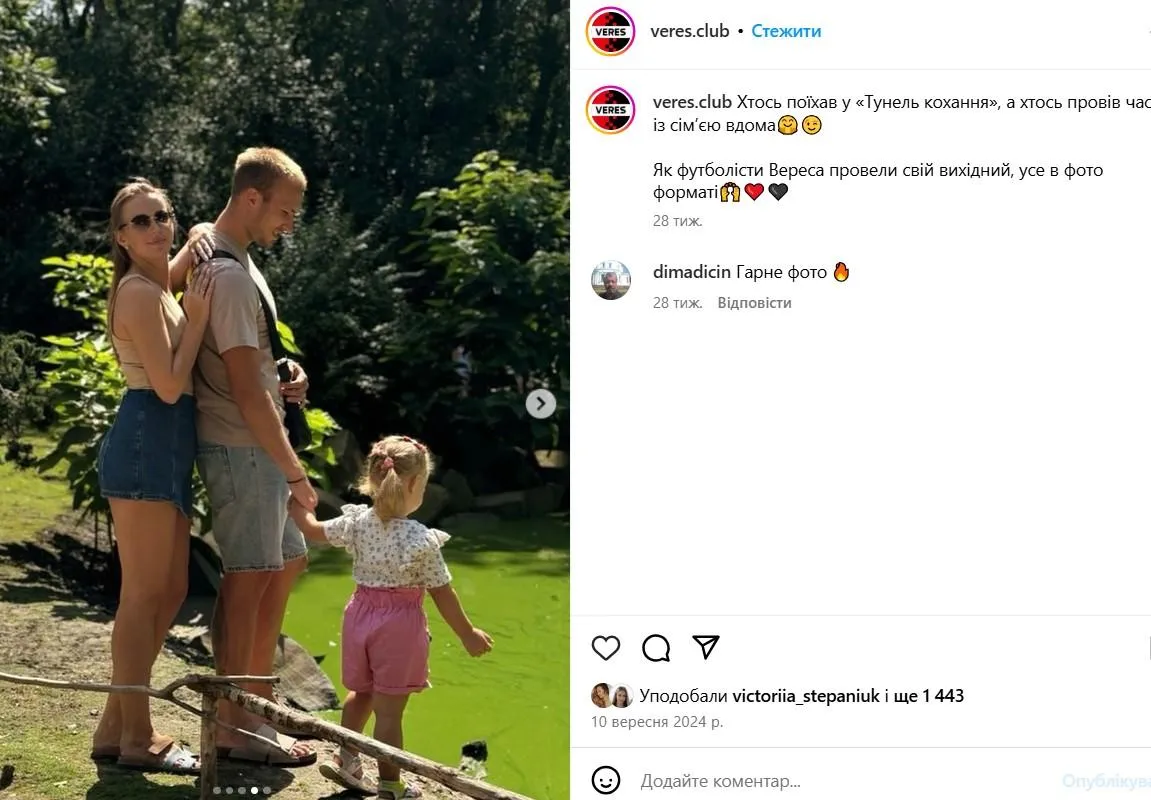
Task: Open emoji picker in comment box
Action: [606, 780]
